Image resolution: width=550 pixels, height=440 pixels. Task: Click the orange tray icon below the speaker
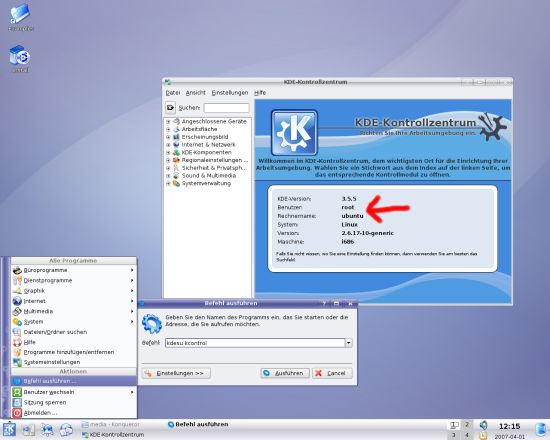(483, 435)
